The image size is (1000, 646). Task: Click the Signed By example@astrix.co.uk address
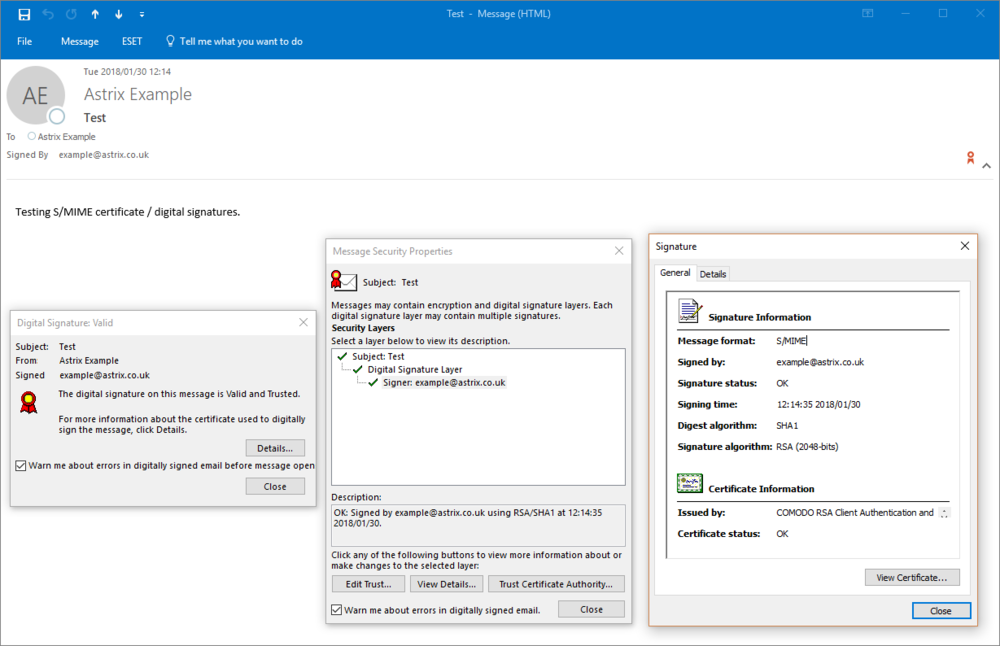coord(104,155)
